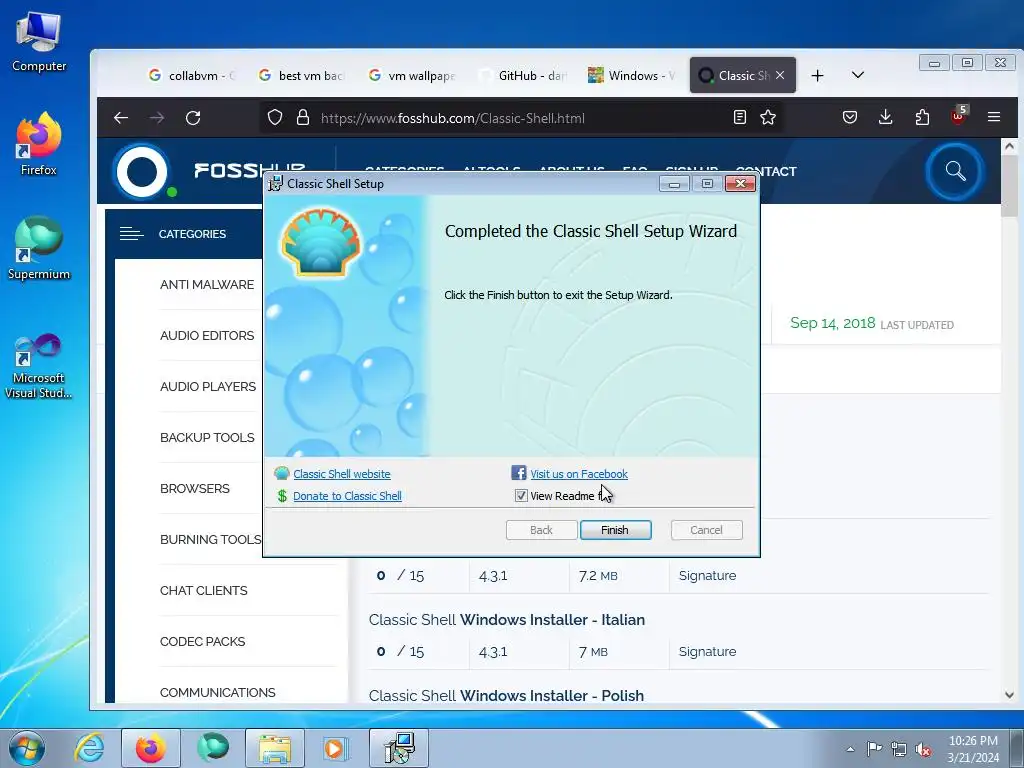Image resolution: width=1024 pixels, height=768 pixels.
Task: Open the taskbar clock and date
Action: tap(973, 749)
